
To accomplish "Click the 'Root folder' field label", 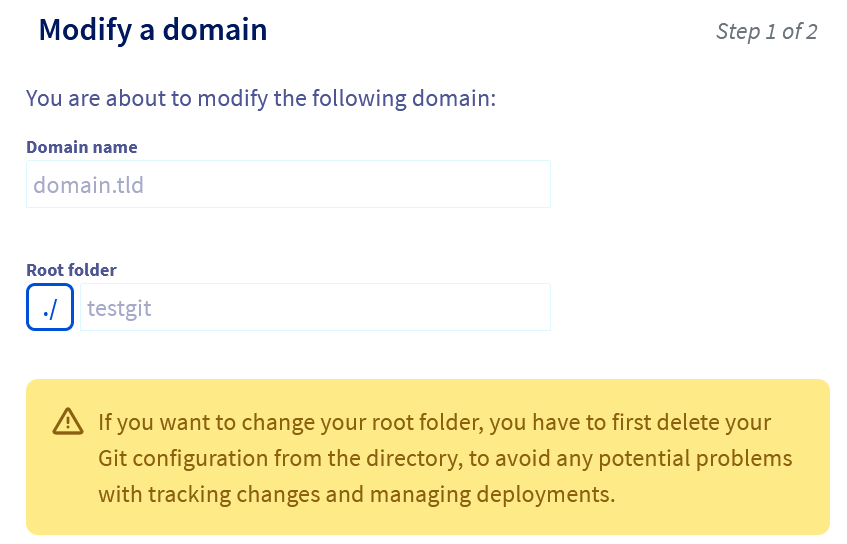I will tap(71, 270).
